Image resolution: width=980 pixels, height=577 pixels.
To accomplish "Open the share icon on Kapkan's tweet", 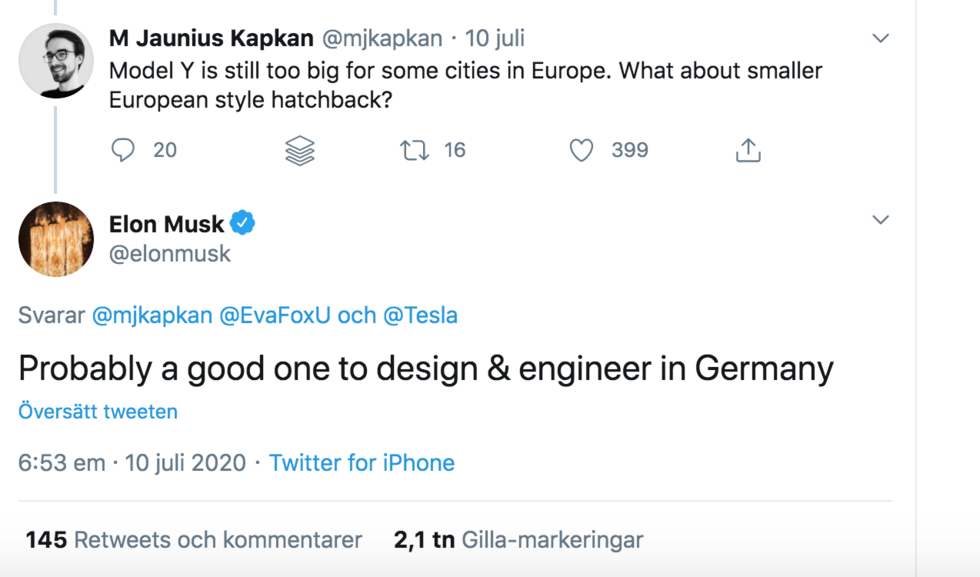I will 748,149.
